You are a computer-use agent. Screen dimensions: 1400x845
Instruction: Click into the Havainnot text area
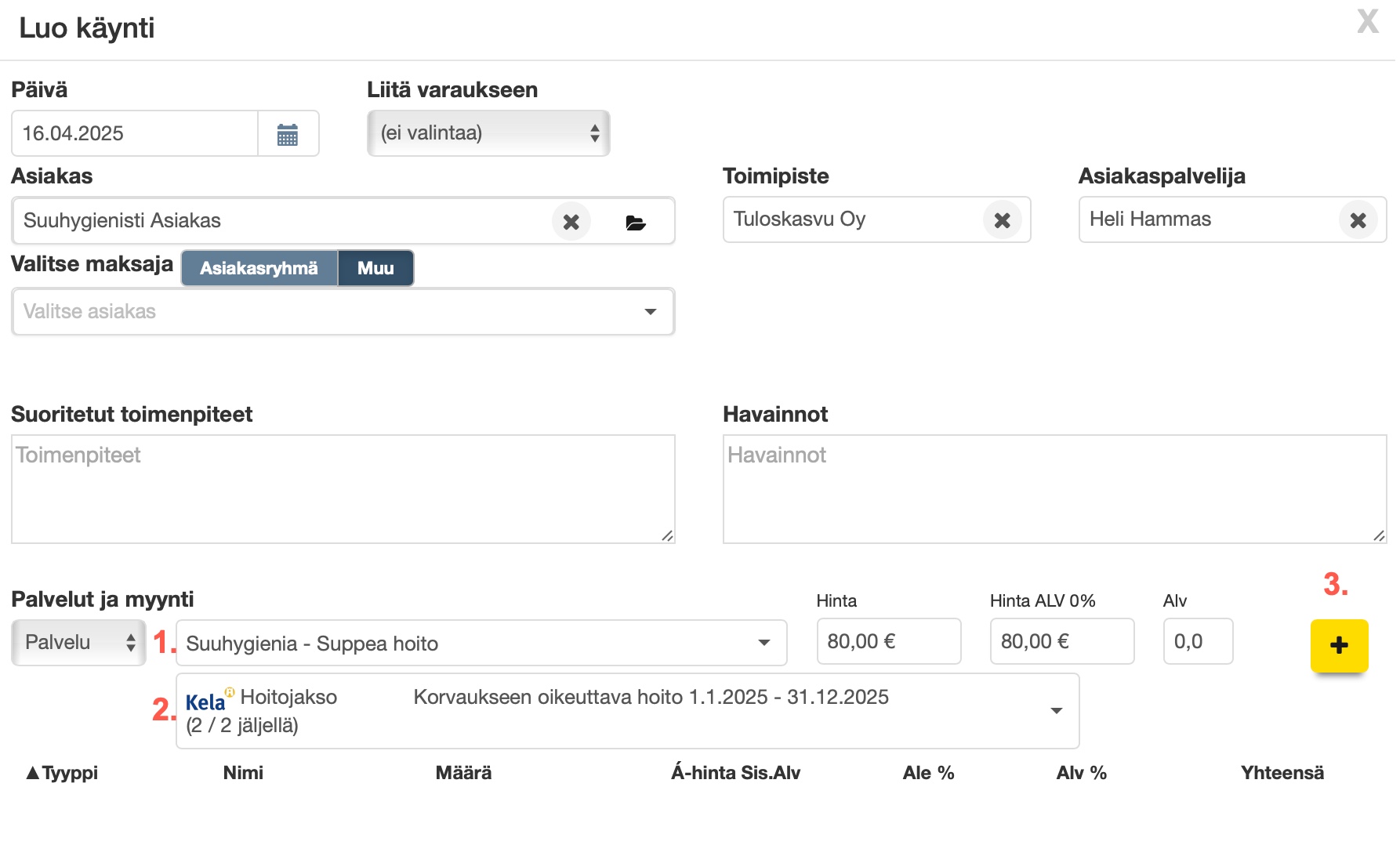click(1054, 489)
